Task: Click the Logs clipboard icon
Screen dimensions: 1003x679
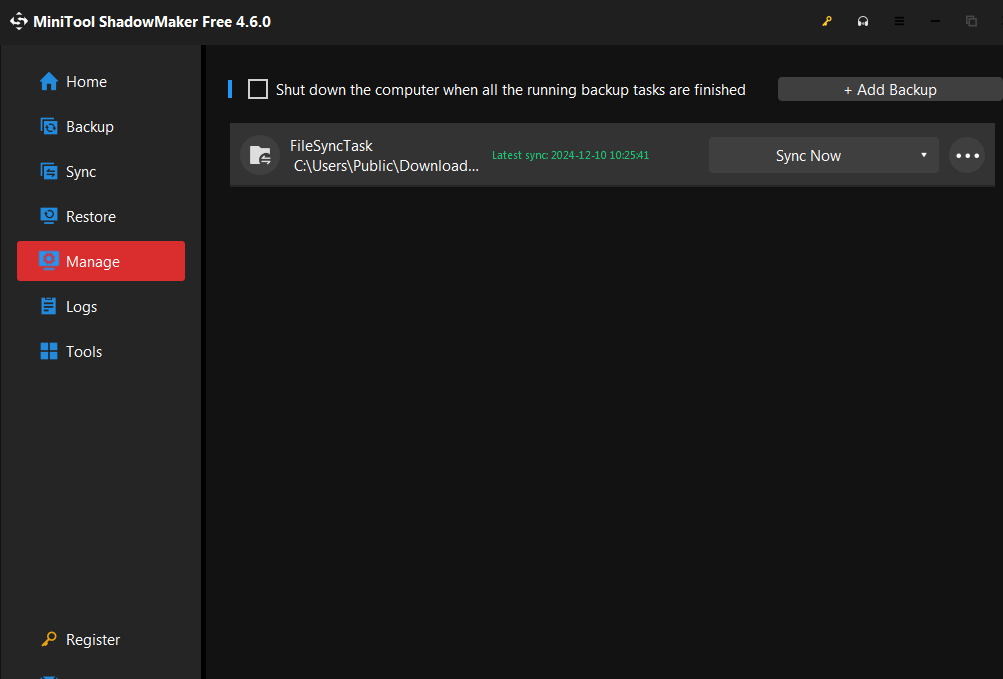Action: [x=49, y=306]
